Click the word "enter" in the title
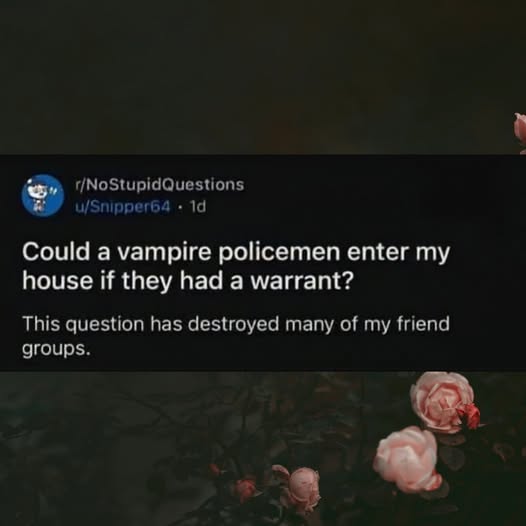Viewport: 526px width, 526px height. (378, 252)
